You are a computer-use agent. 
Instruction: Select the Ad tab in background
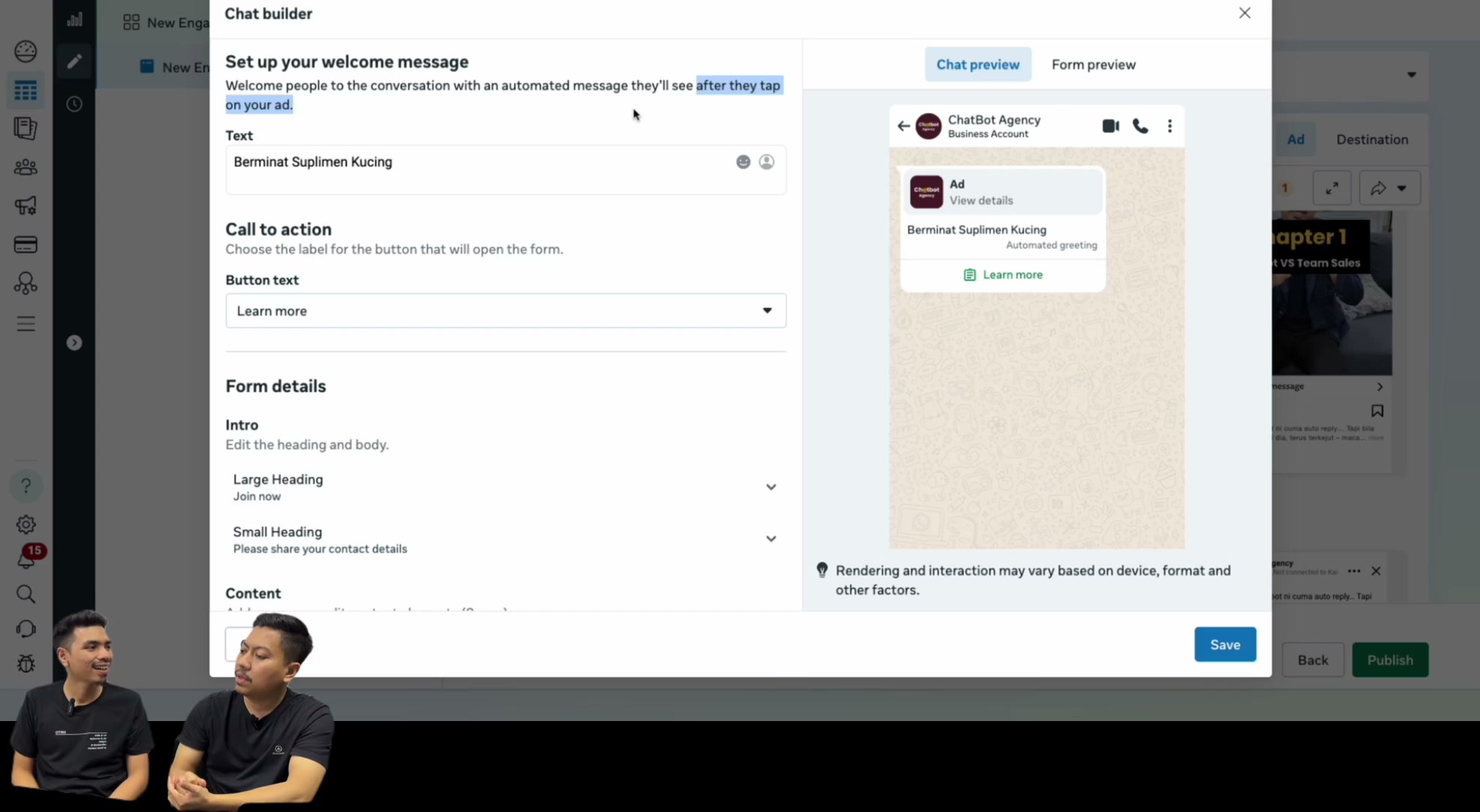coord(1295,139)
